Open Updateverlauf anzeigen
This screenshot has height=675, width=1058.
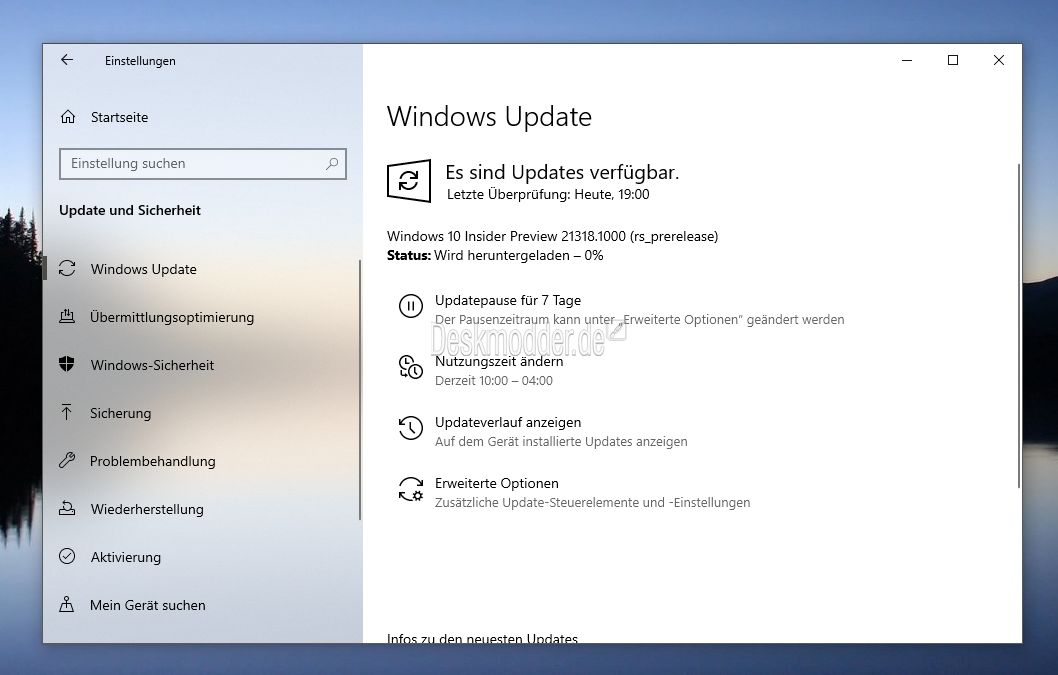tap(507, 422)
